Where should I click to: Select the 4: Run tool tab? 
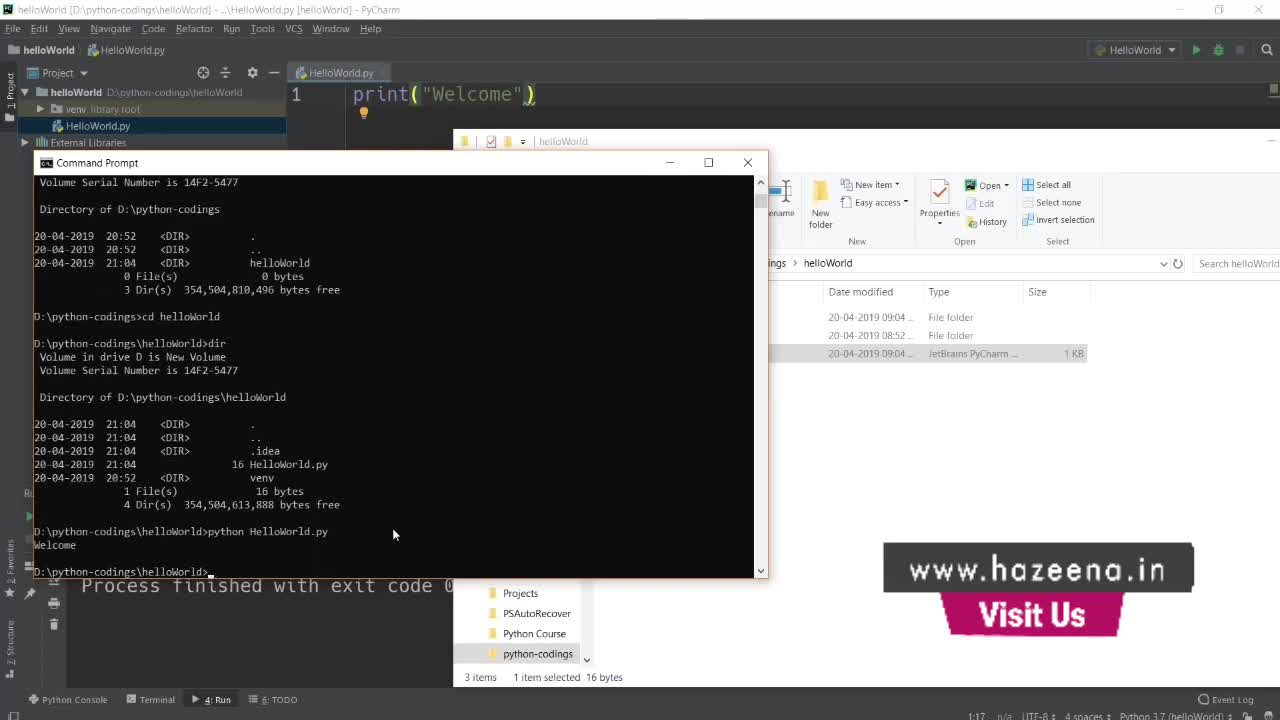(x=211, y=700)
